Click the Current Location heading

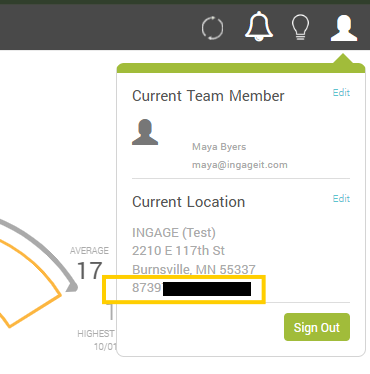click(189, 202)
